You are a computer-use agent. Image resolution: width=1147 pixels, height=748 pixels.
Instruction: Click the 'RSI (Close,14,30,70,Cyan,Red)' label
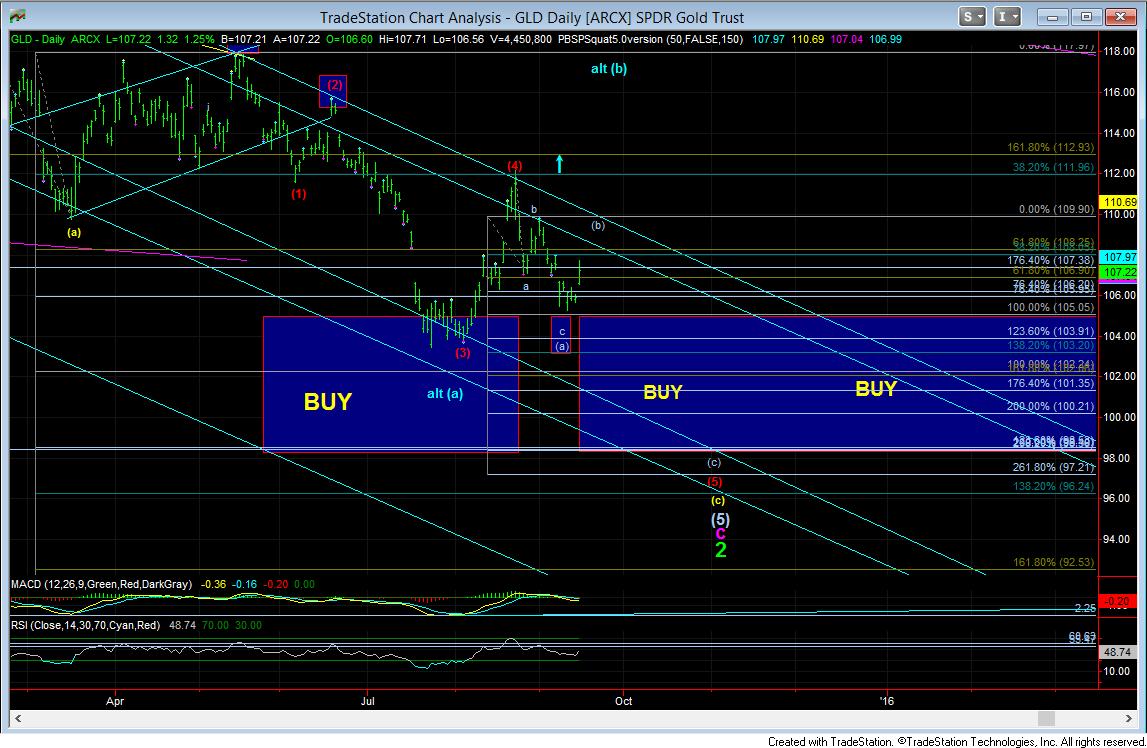click(x=85, y=625)
